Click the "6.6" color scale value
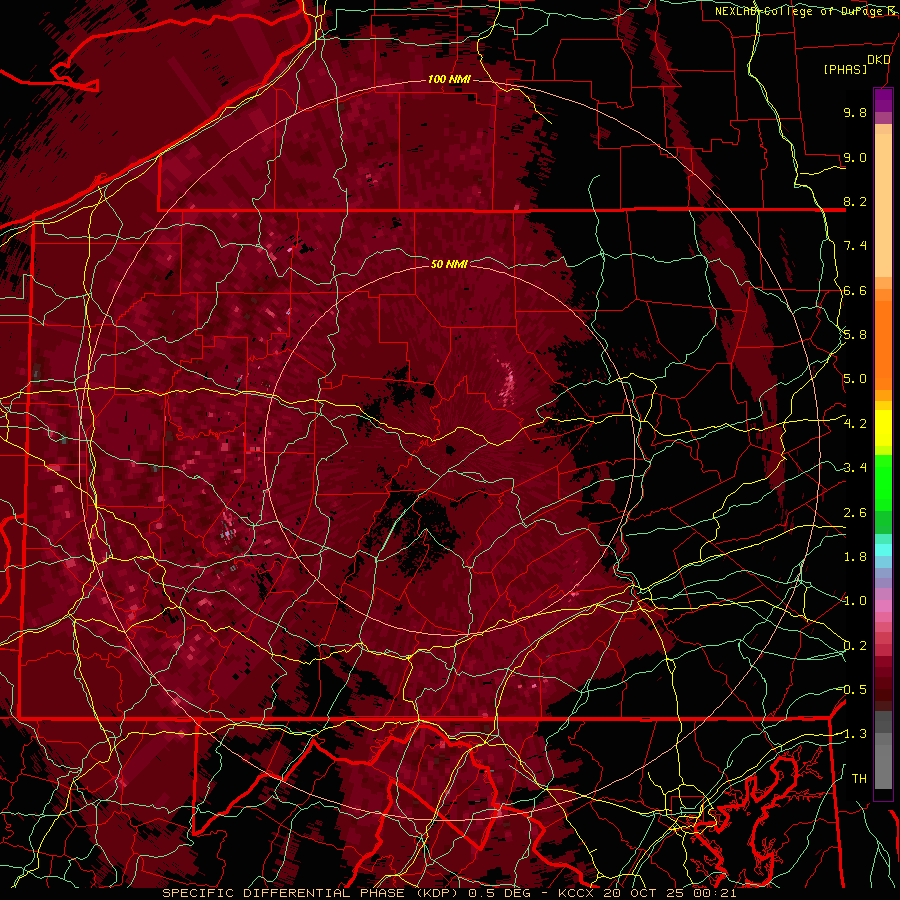The image size is (900, 900). tap(855, 290)
